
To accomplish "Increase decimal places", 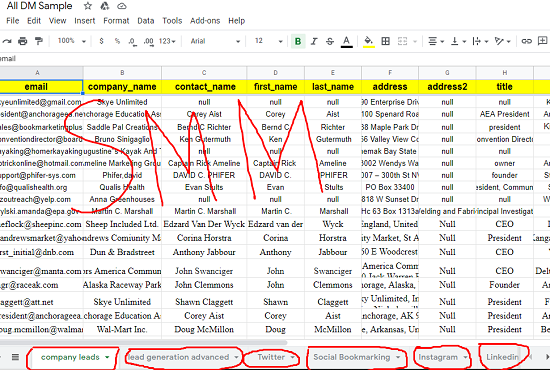I will pyautogui.click(x=149, y=41).
